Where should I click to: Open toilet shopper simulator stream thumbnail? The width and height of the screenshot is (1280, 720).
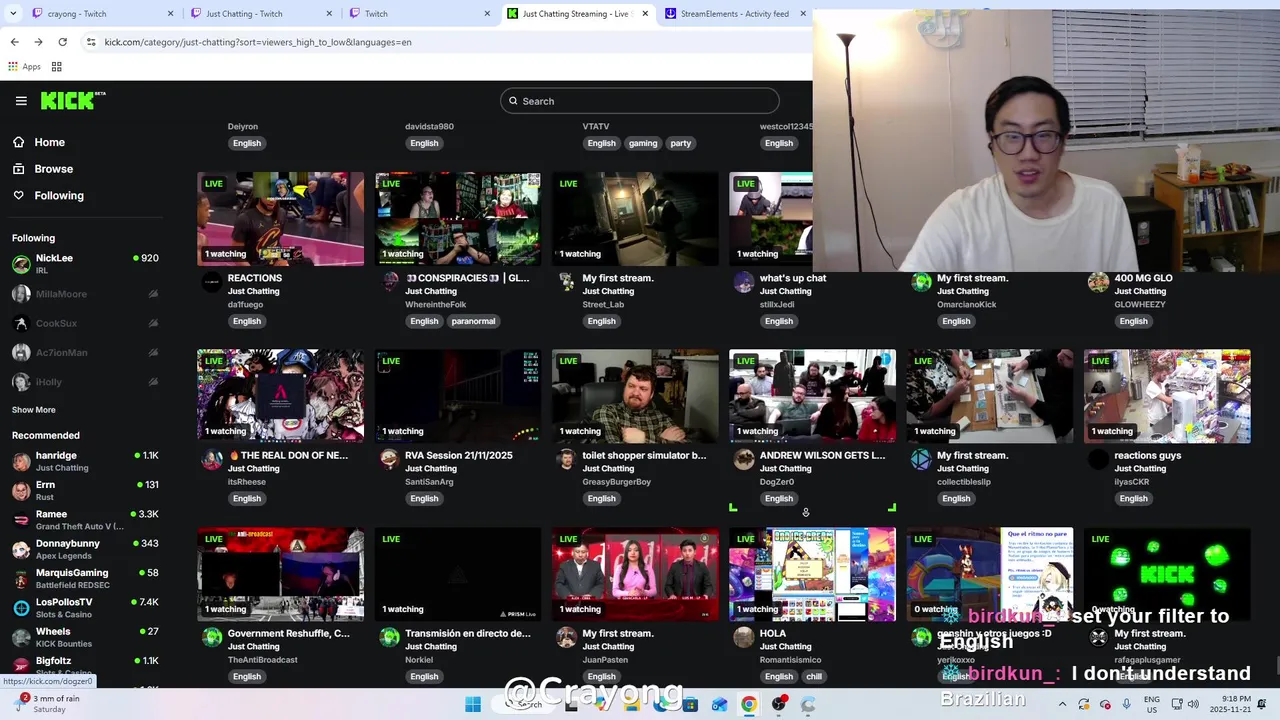pos(635,396)
